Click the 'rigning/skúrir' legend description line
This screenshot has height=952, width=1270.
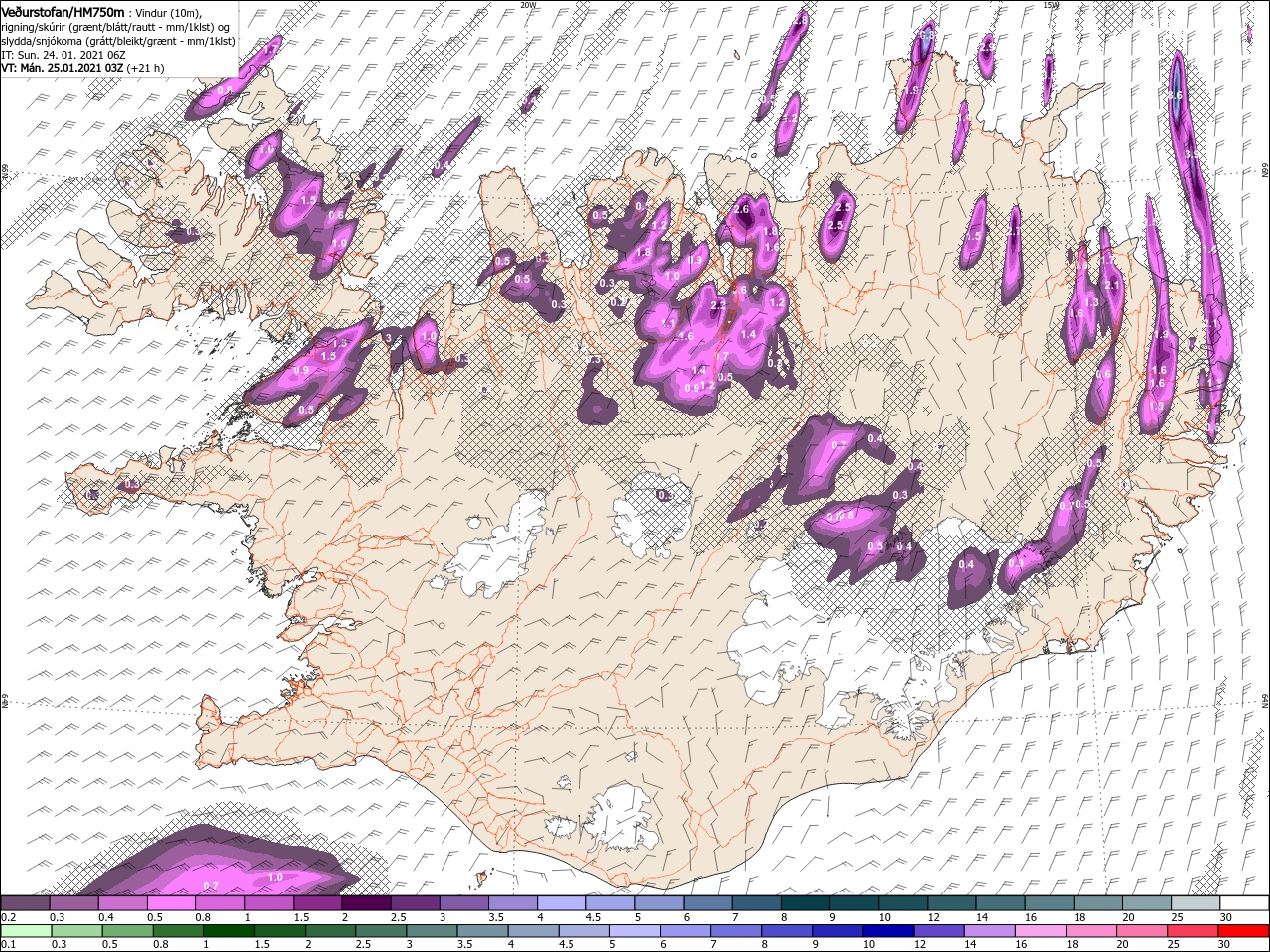(x=116, y=26)
